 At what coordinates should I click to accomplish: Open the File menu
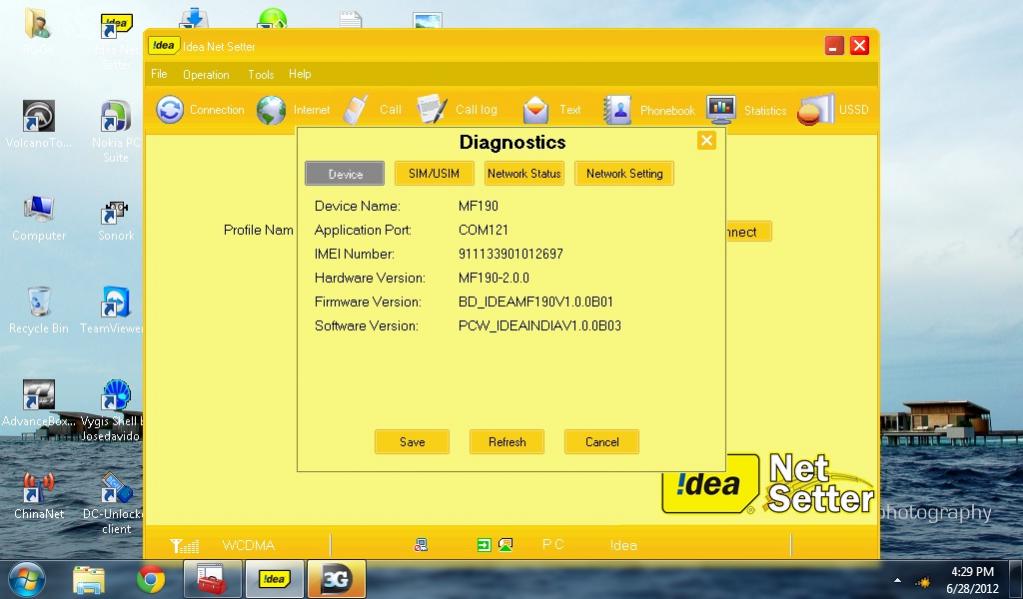tap(159, 74)
